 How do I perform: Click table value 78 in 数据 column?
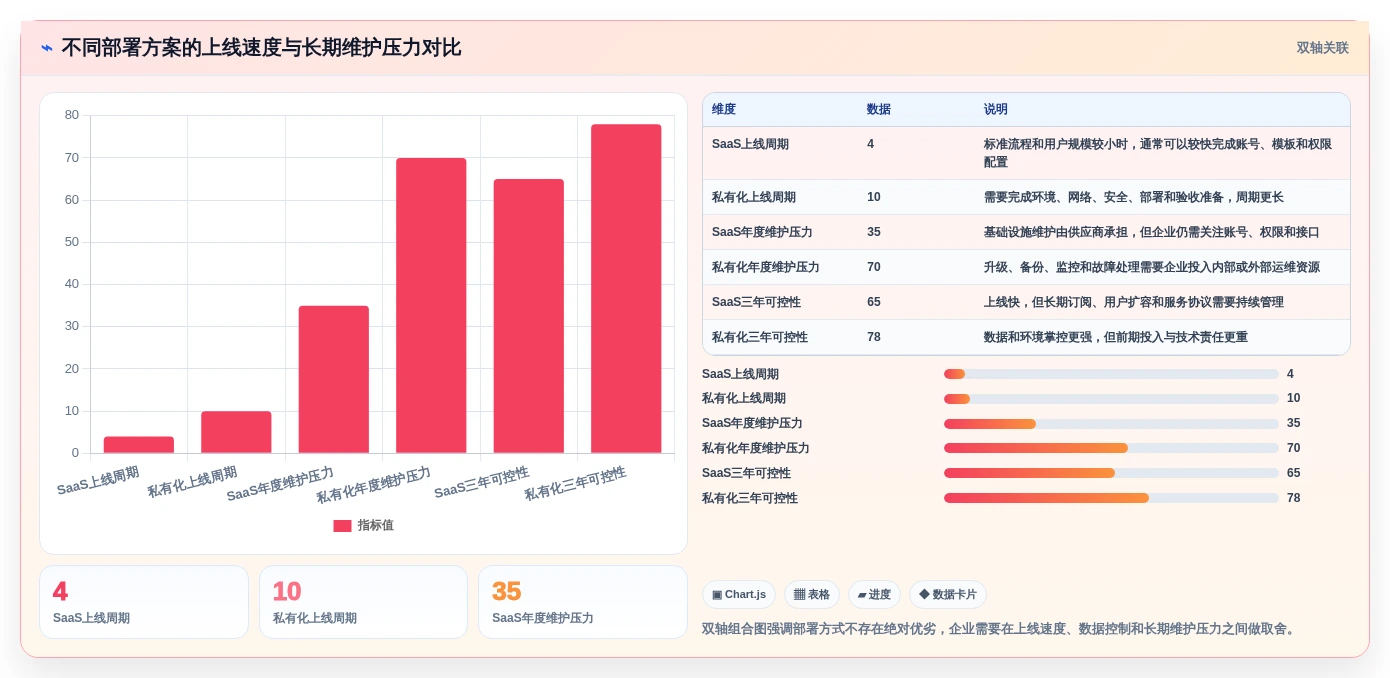[874, 338]
